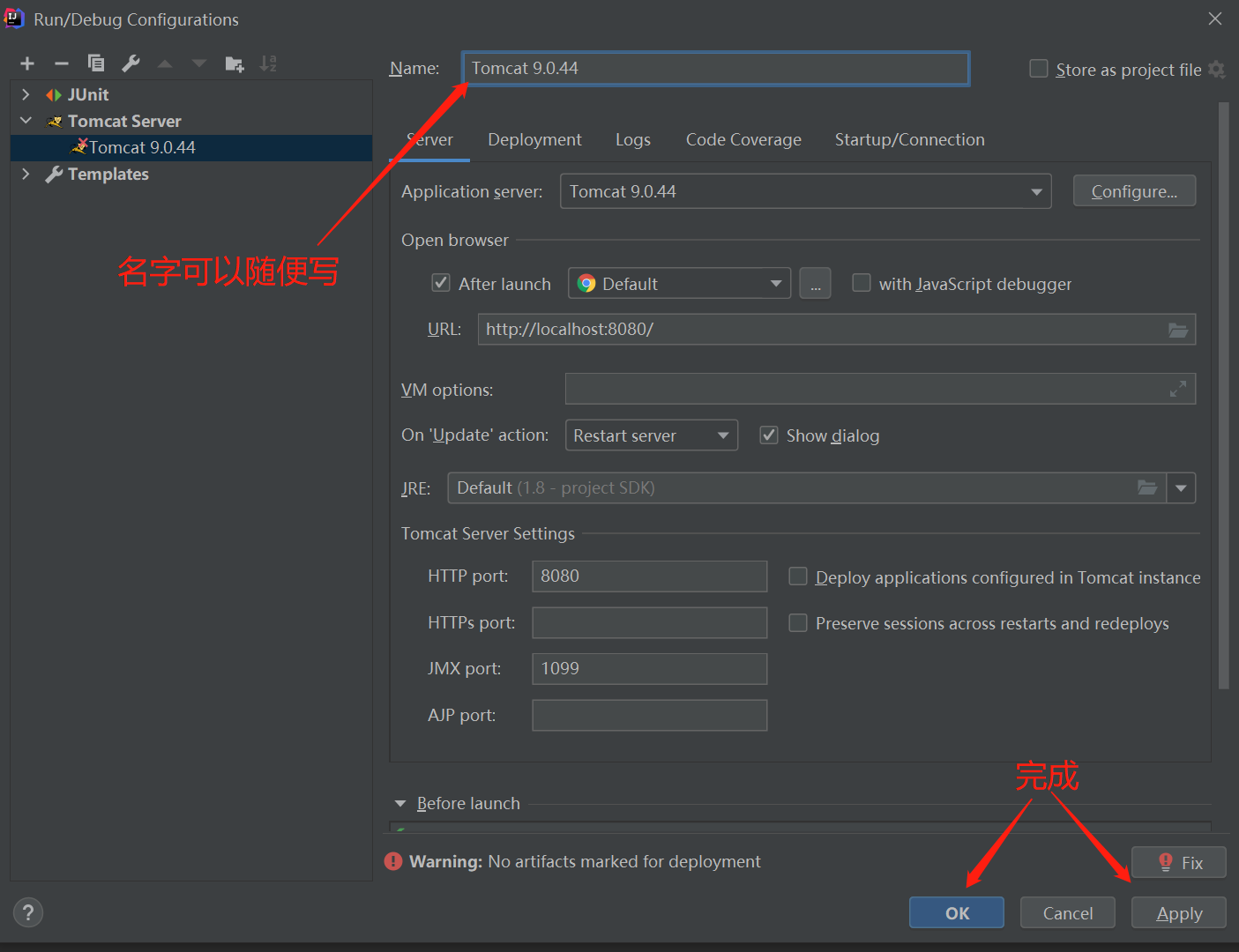Click the red warning icon beside the message

(393, 861)
